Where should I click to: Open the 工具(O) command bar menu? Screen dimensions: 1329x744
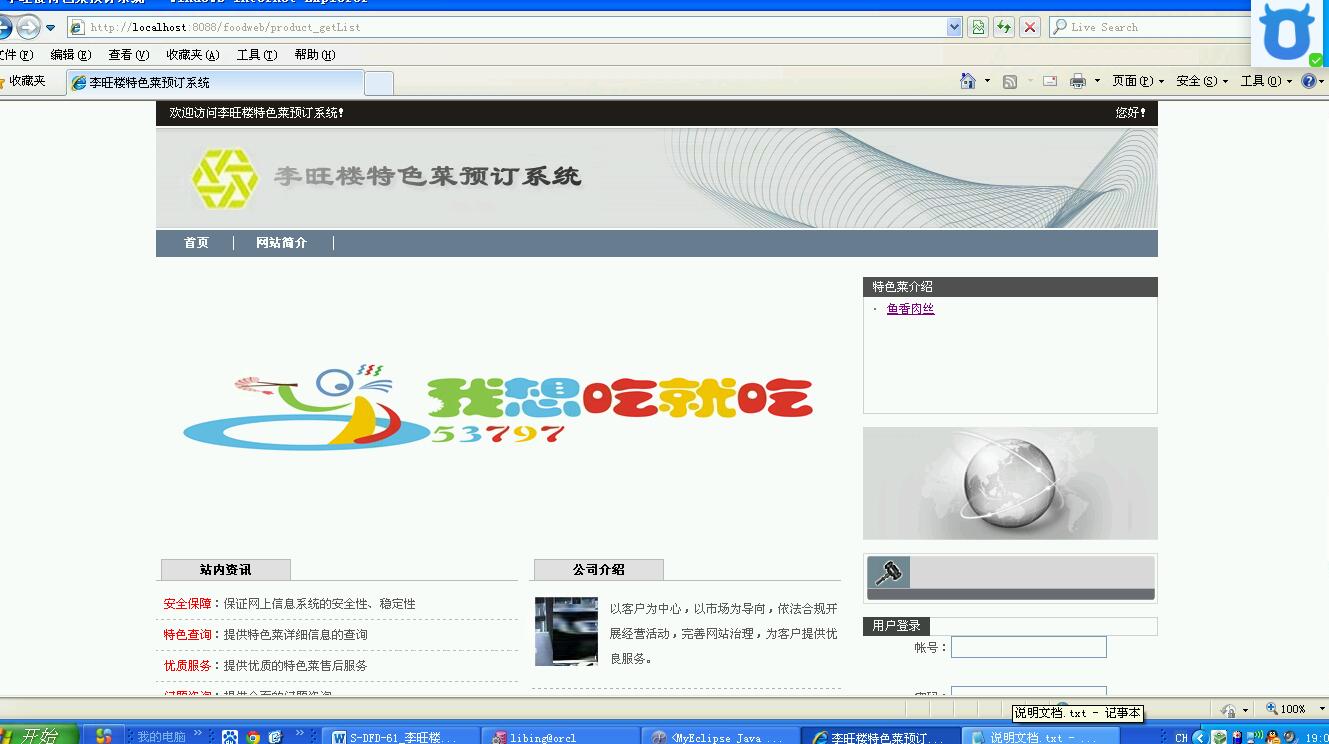click(x=1266, y=81)
